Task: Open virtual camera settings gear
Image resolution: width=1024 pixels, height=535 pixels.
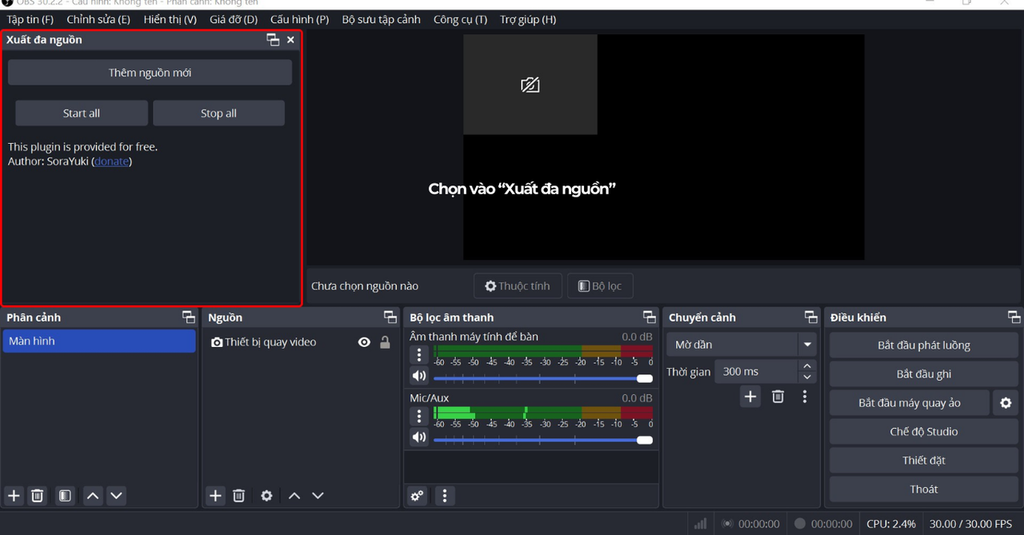Action: [x=1006, y=403]
